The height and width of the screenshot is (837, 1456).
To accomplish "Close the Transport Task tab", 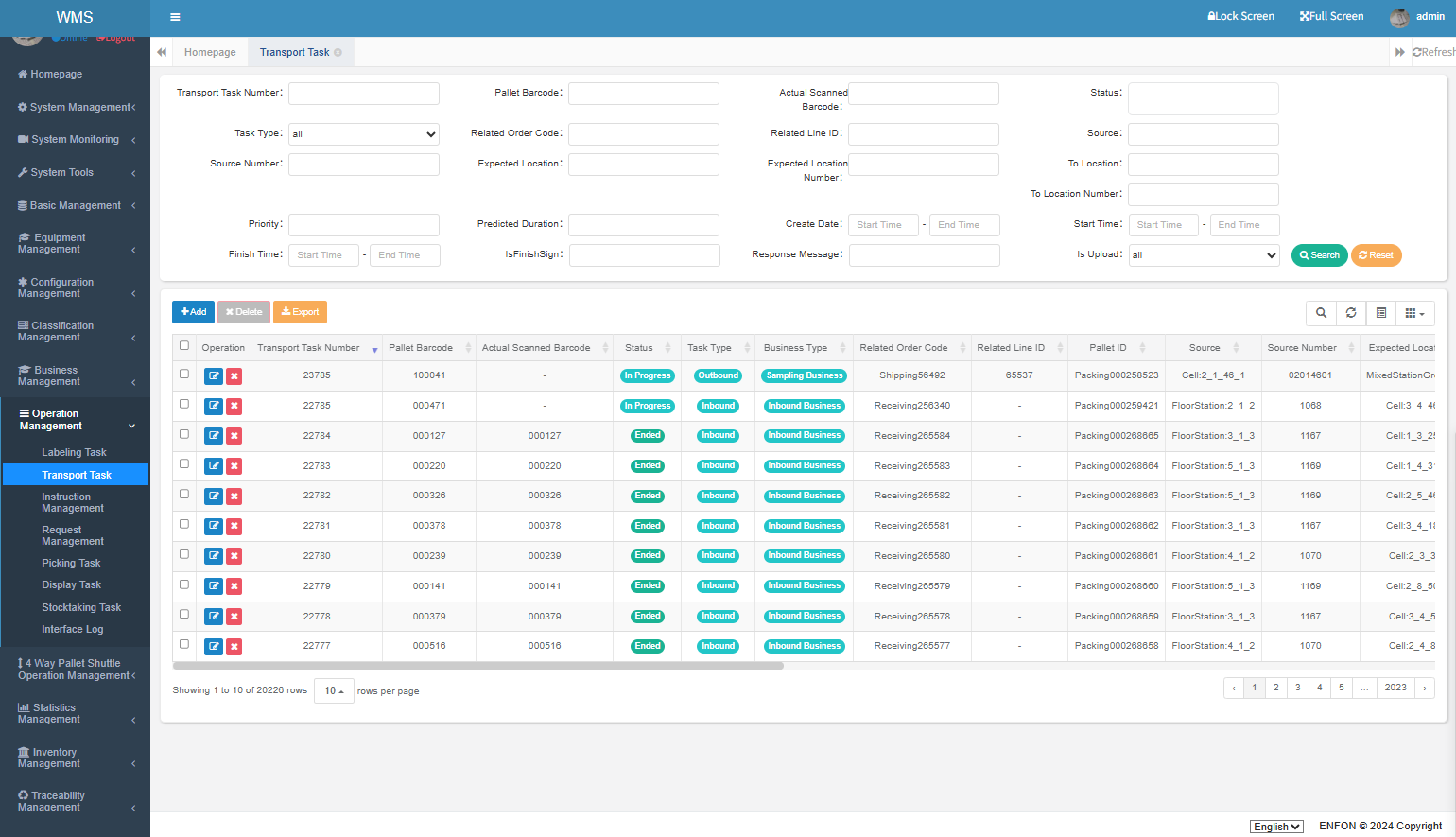I will coord(338,53).
